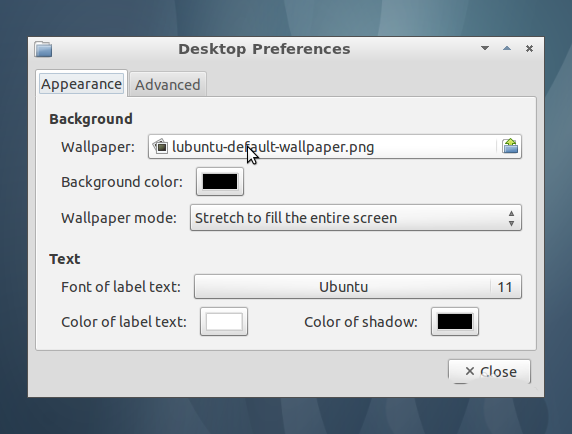Pick a new Background color swatch
The width and height of the screenshot is (572, 434).
pyautogui.click(x=220, y=182)
